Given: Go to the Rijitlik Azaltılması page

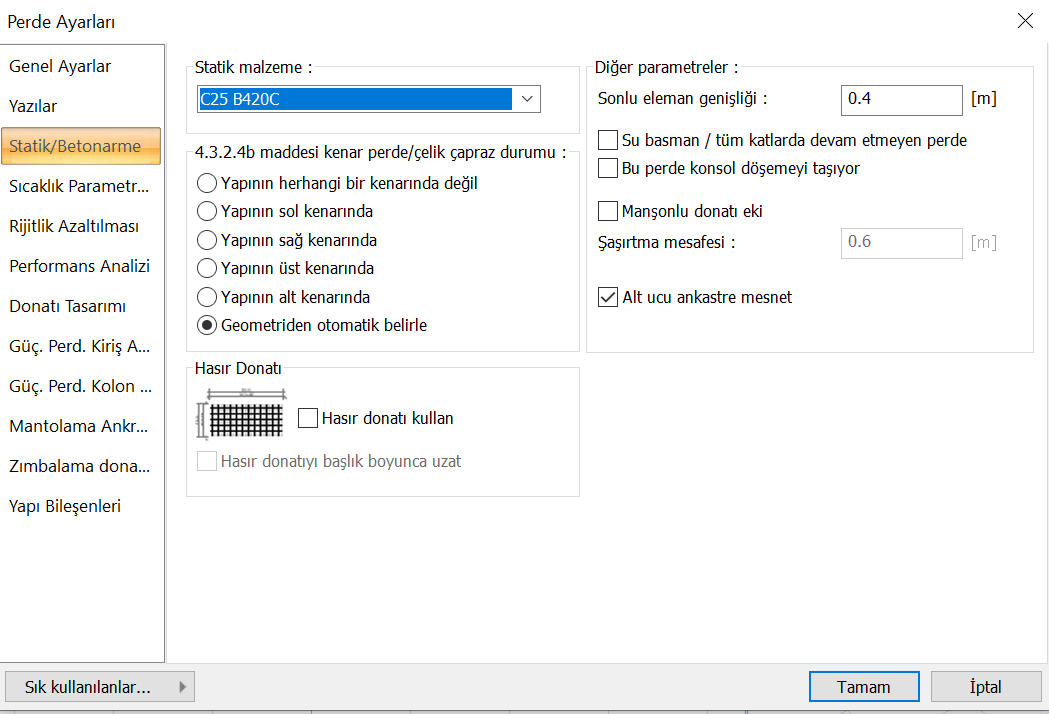Looking at the screenshot, I should click(x=82, y=226).
